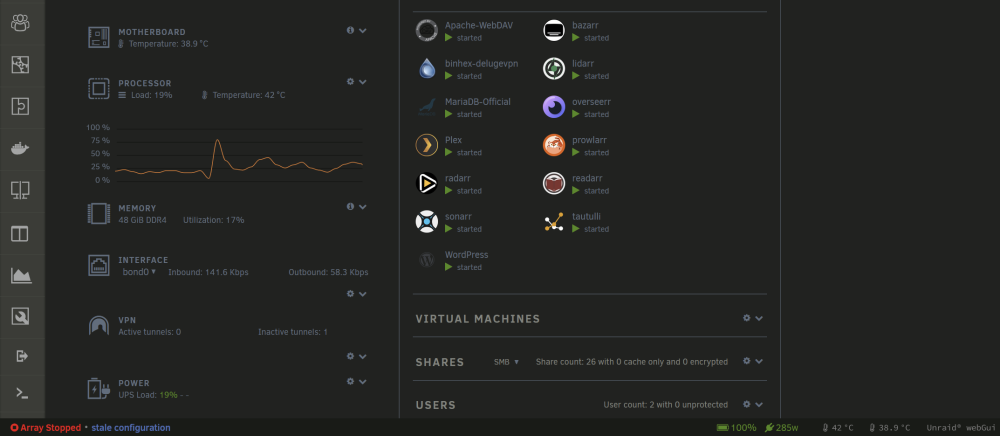
Task: Open the SMB shares protocol dropdown
Action: pyautogui.click(x=506, y=361)
